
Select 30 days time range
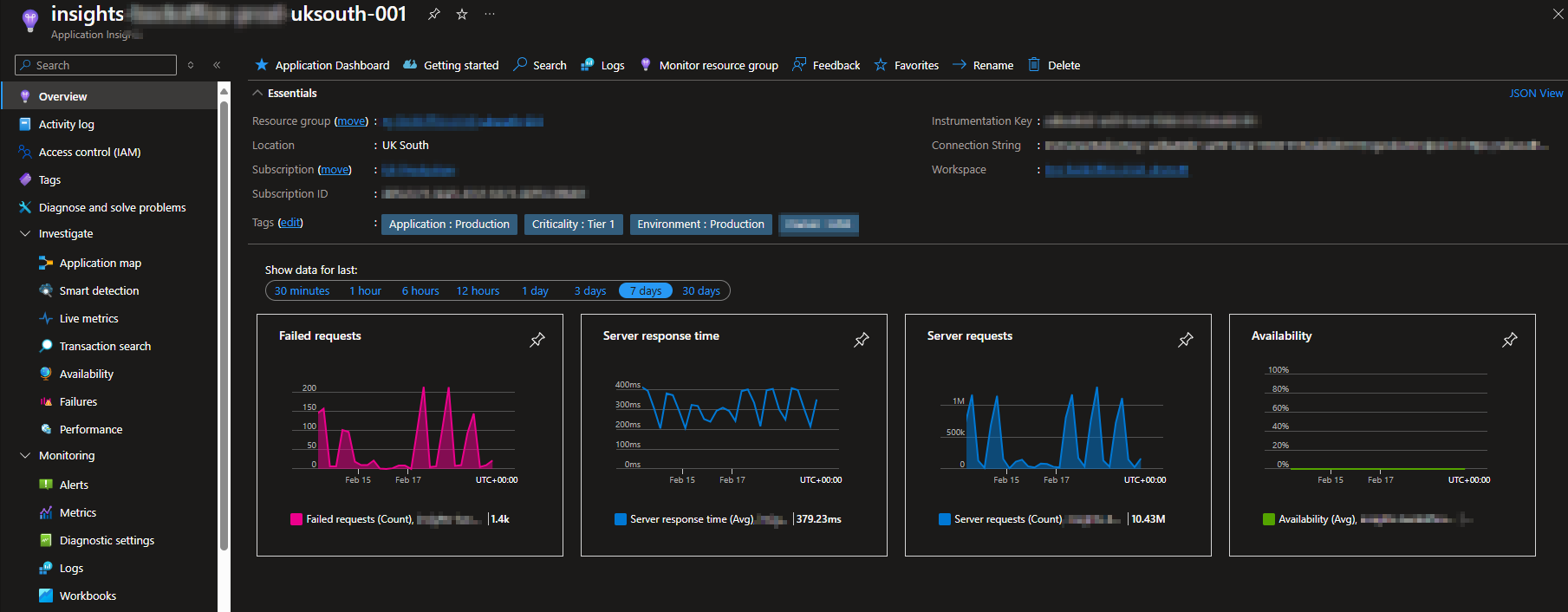[701, 290]
